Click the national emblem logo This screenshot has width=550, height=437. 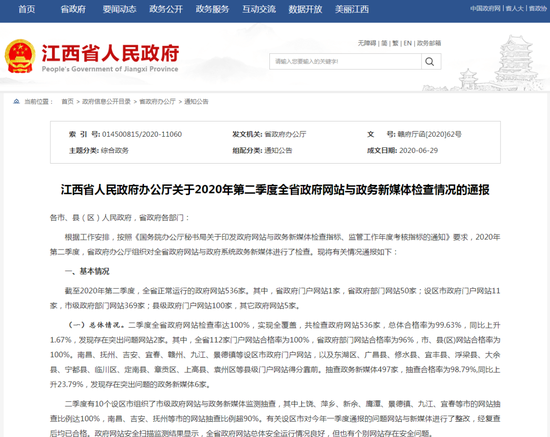click(20, 56)
